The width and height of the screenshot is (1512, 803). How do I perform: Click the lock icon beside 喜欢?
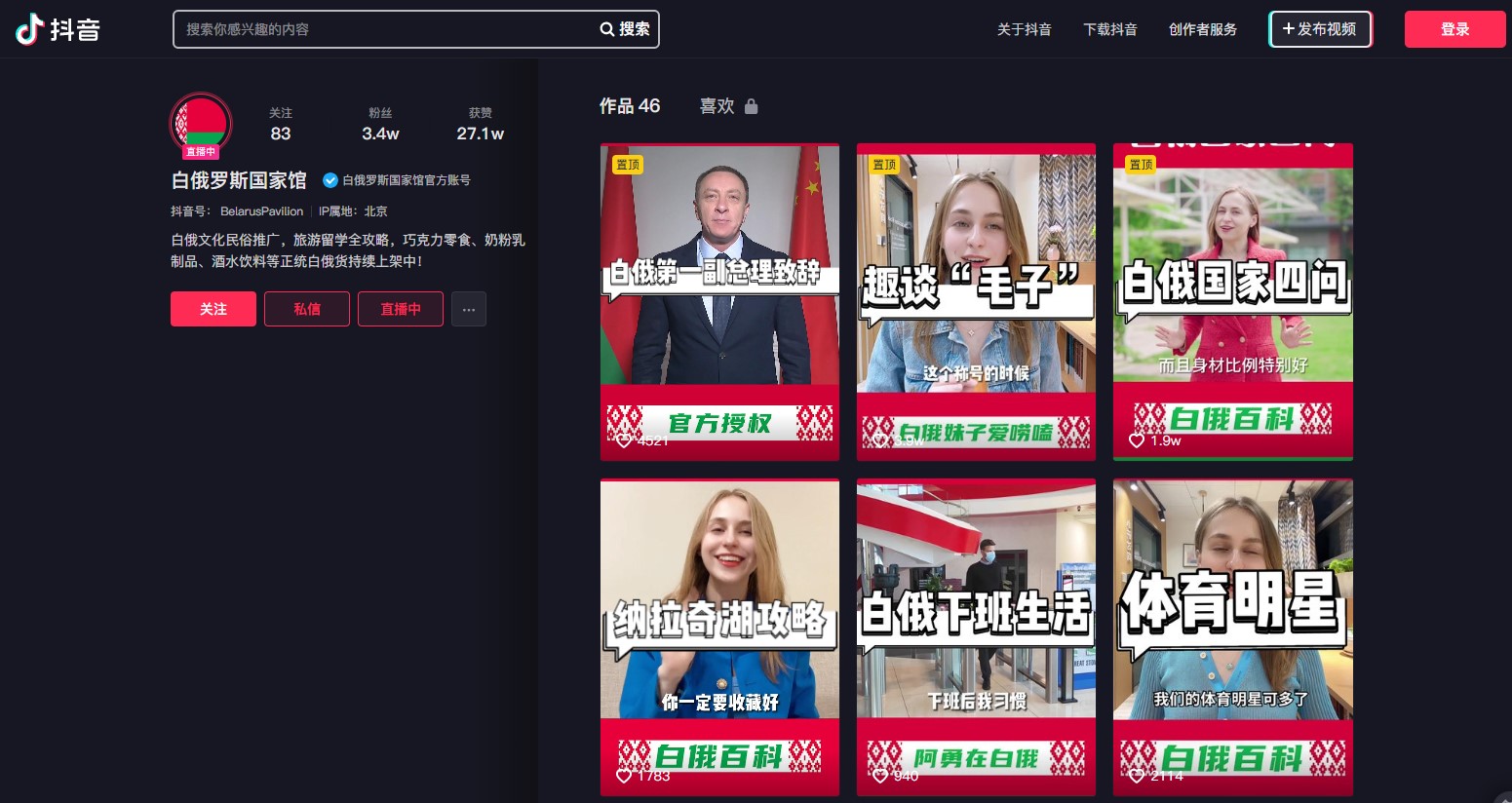pyautogui.click(x=751, y=106)
